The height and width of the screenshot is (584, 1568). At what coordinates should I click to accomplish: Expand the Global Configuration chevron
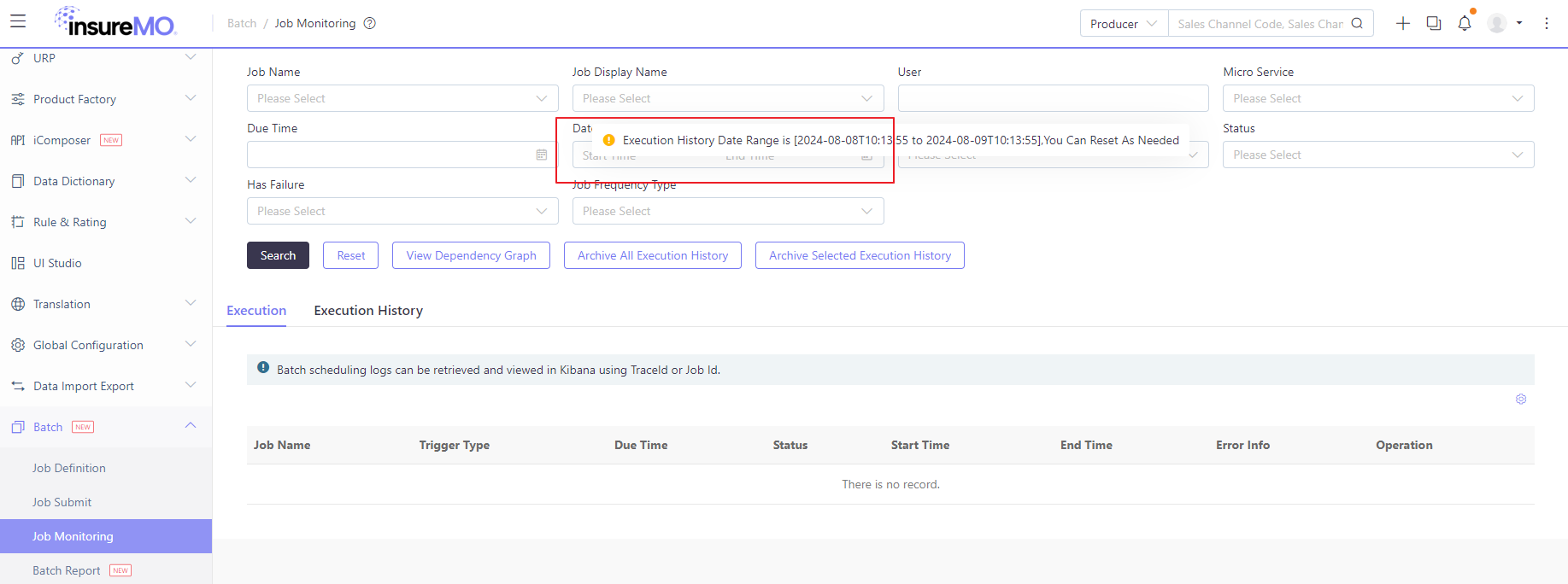click(191, 344)
